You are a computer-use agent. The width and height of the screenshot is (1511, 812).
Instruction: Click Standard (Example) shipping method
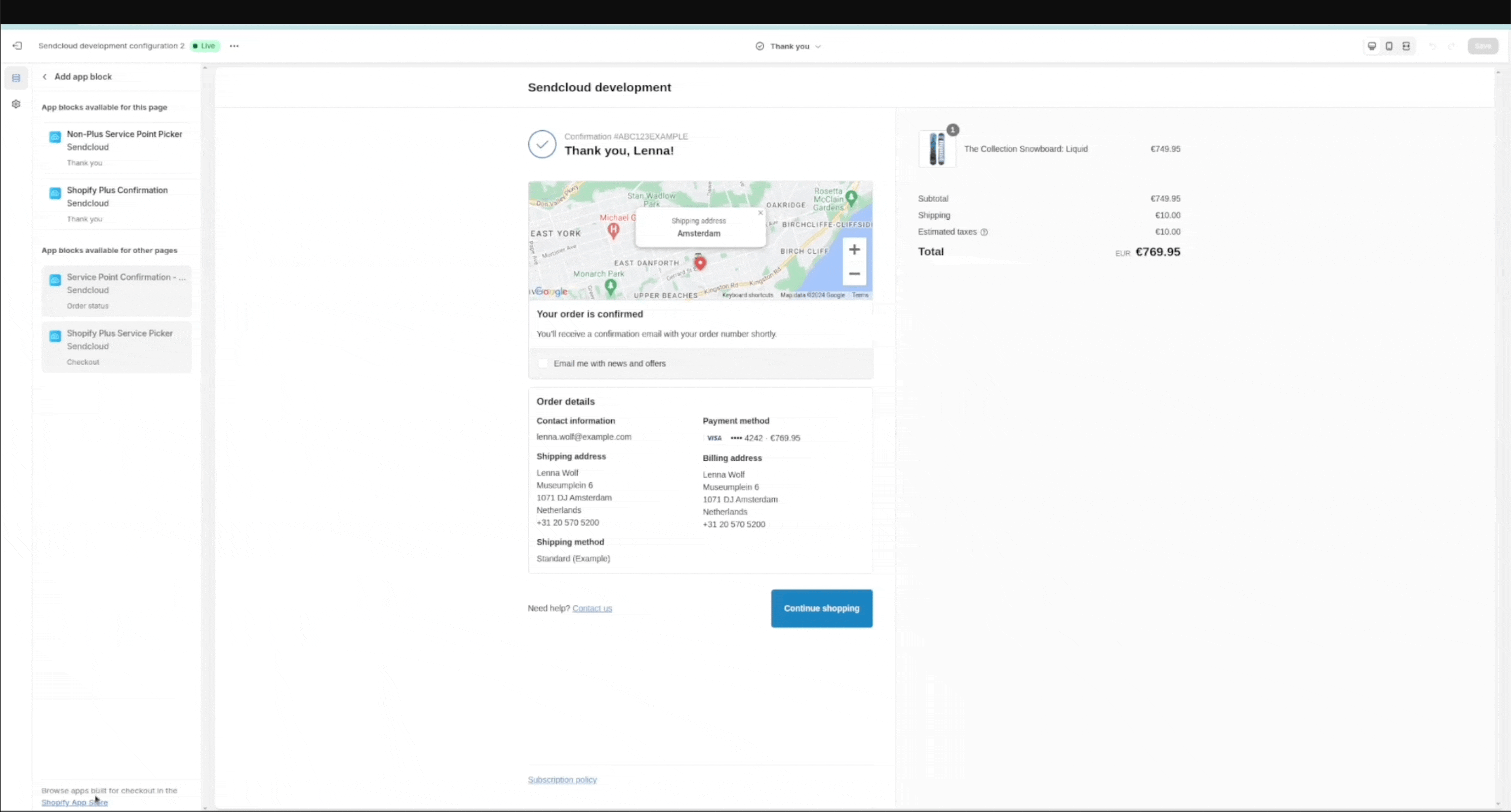(573, 559)
